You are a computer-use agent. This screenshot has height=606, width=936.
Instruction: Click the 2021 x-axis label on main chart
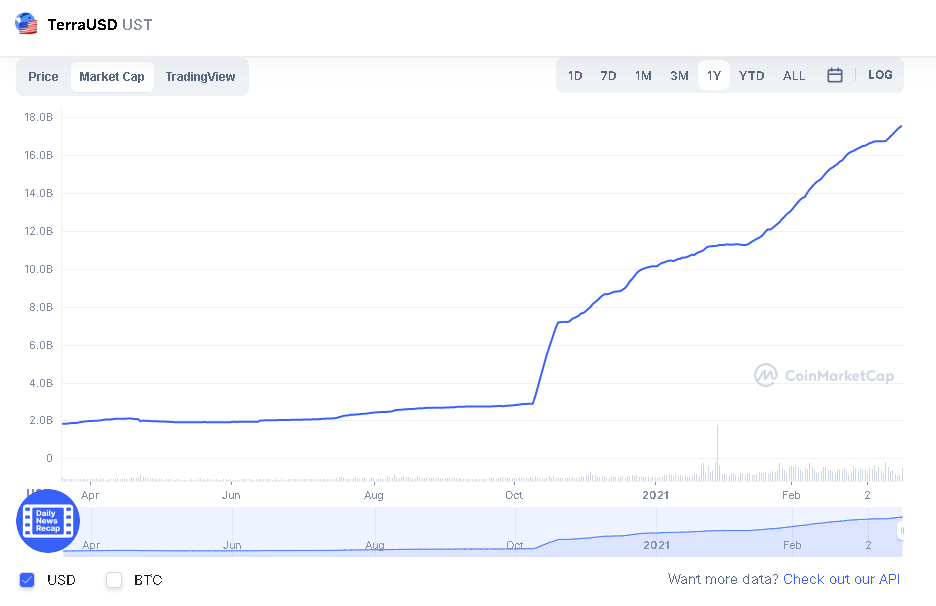coord(655,495)
